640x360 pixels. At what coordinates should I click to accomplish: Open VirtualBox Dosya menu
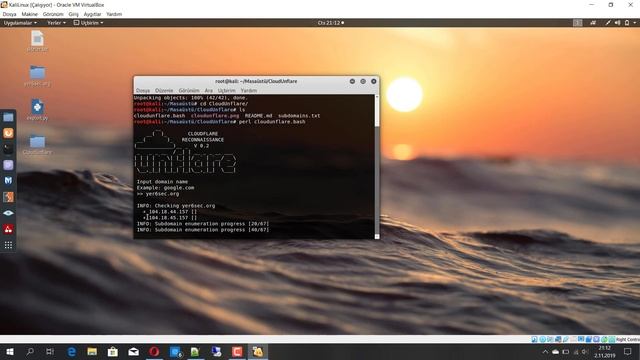(x=9, y=14)
